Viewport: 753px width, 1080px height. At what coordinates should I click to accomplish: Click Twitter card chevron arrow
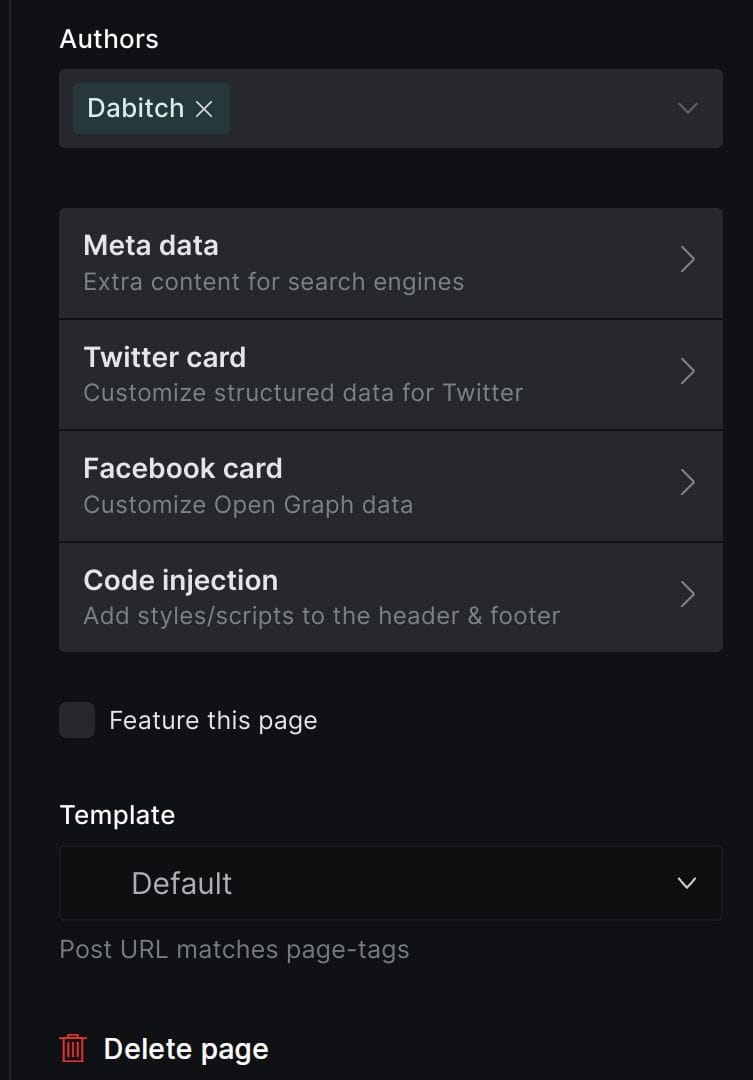tap(688, 371)
